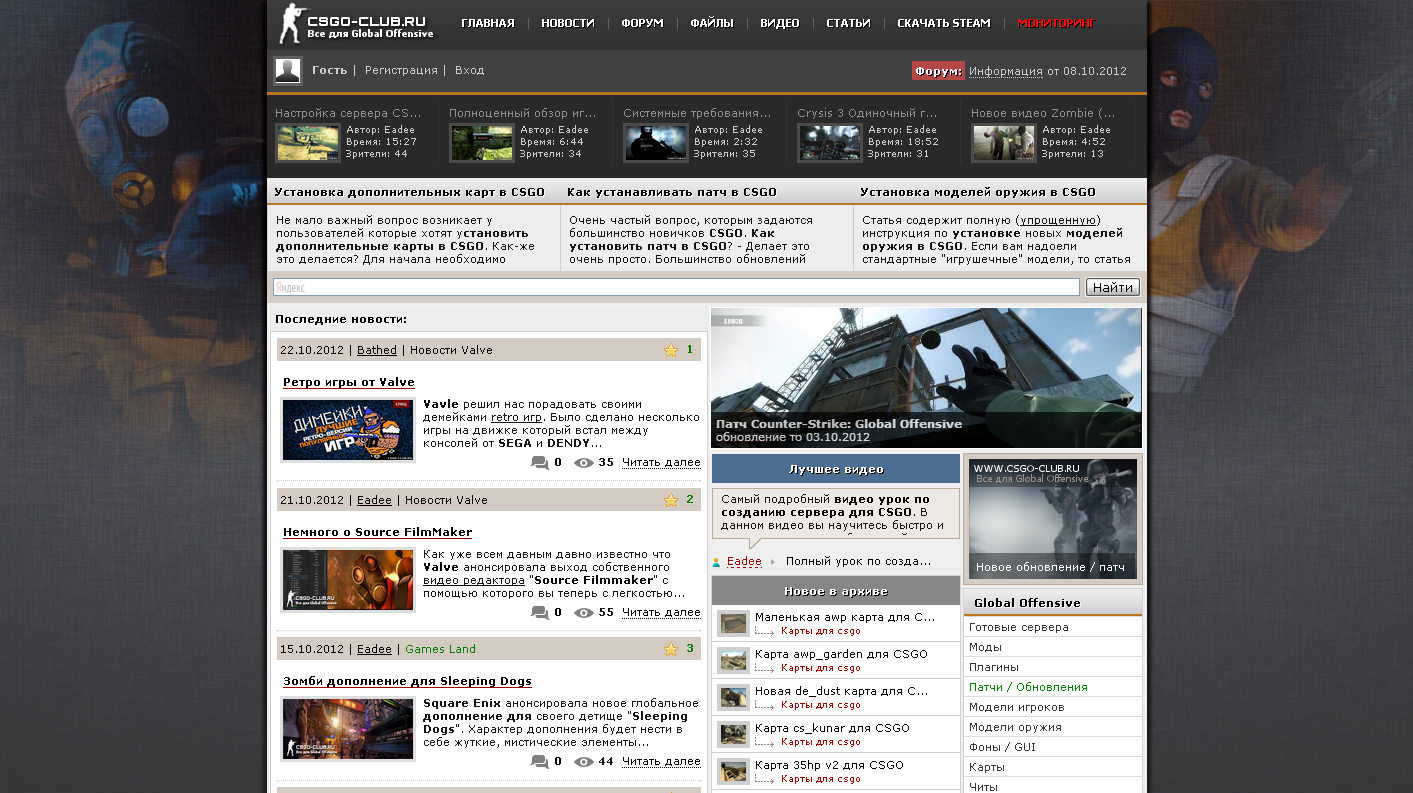Open Crysis 3 video thumbnail
Viewport: 1413px width, 793px height.
click(x=830, y=142)
